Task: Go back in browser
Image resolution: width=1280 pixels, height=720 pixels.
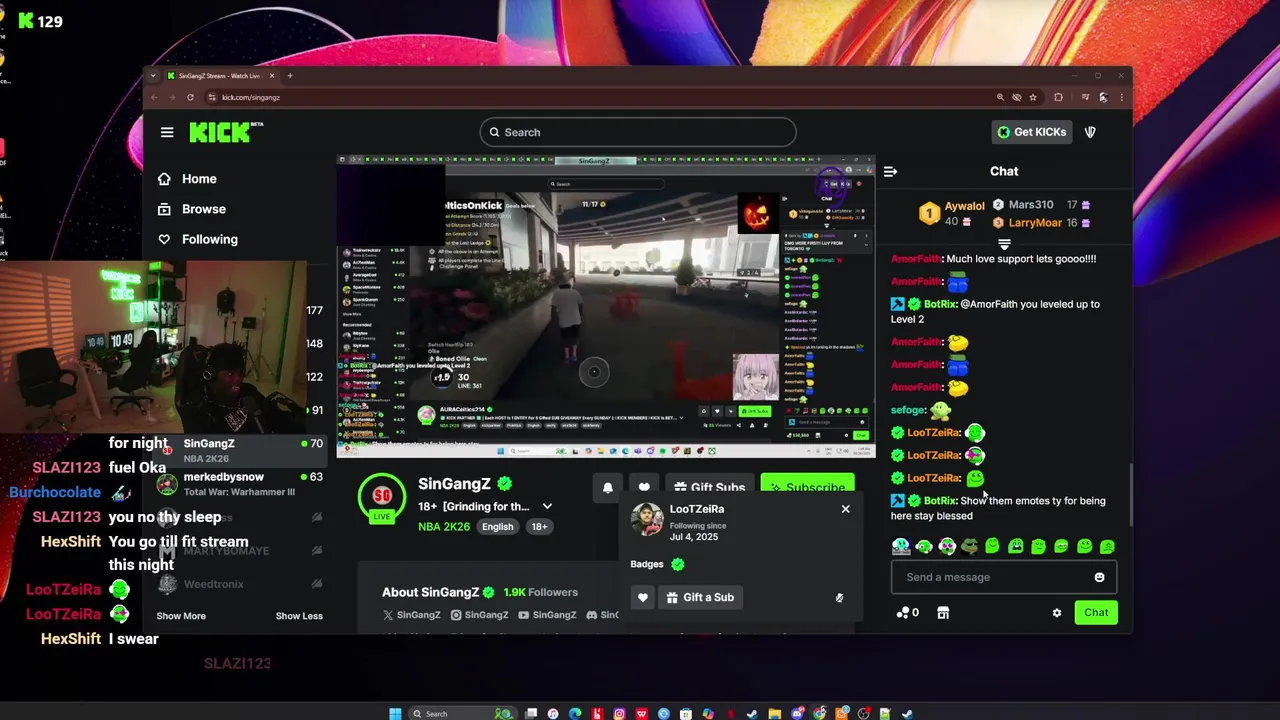Action: click(155, 97)
